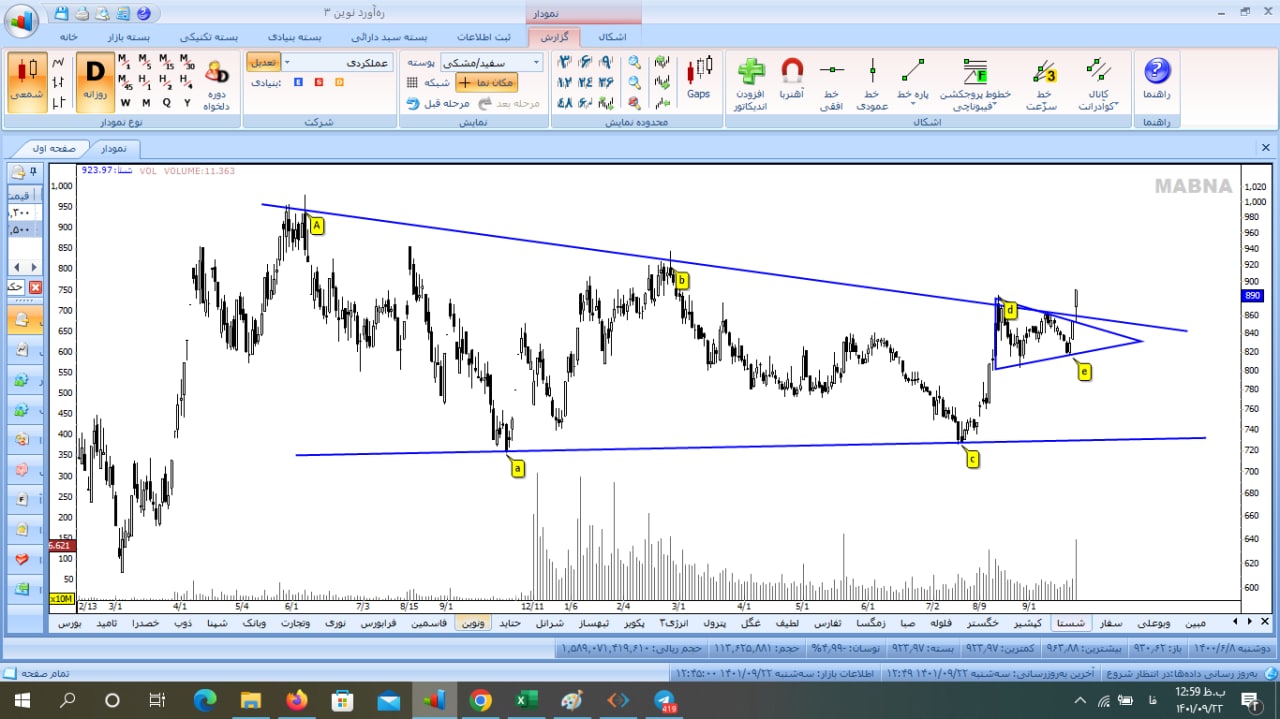1280x719 pixels.
Task: Choose the H4 four-hour timeframe
Action: tap(187, 82)
